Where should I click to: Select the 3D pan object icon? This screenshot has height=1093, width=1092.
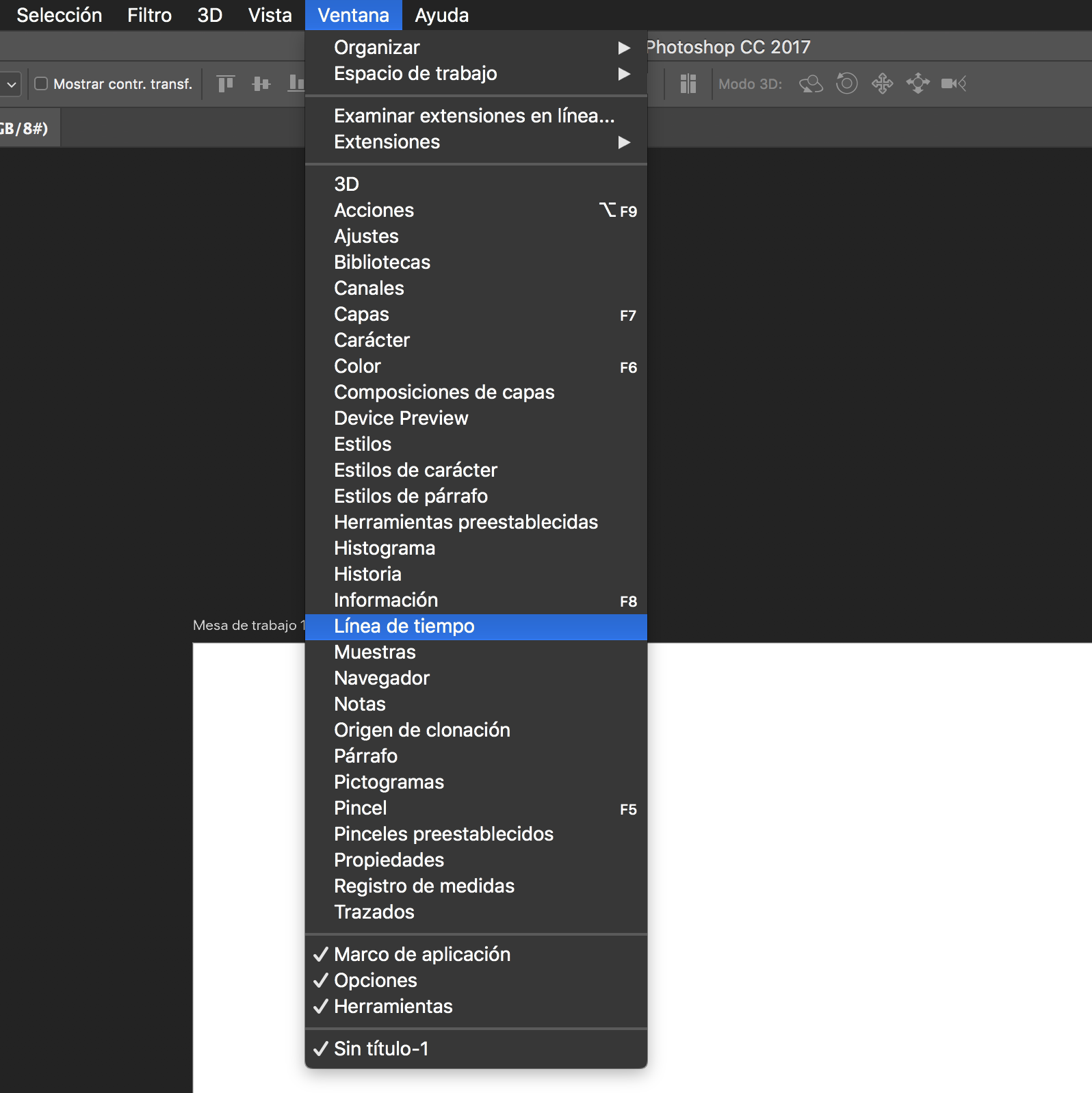(882, 83)
